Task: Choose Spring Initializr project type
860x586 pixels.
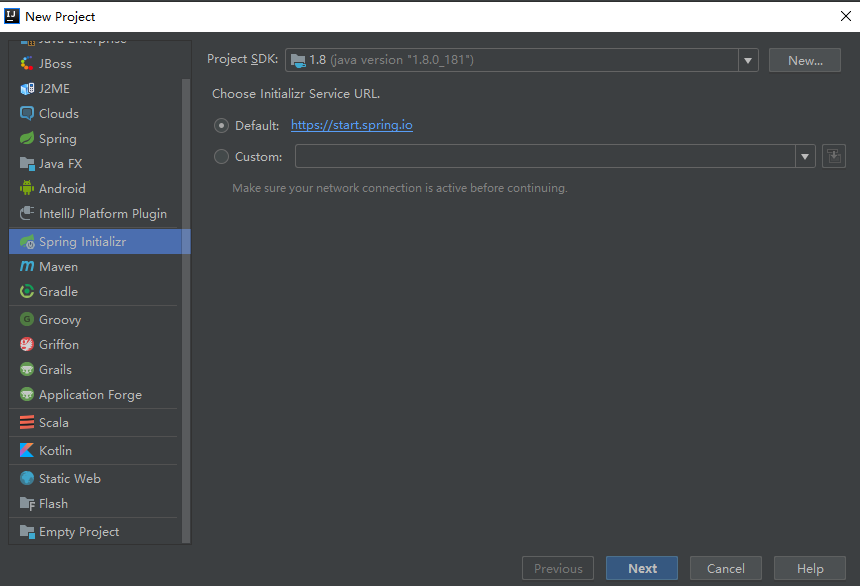Action: (x=99, y=241)
